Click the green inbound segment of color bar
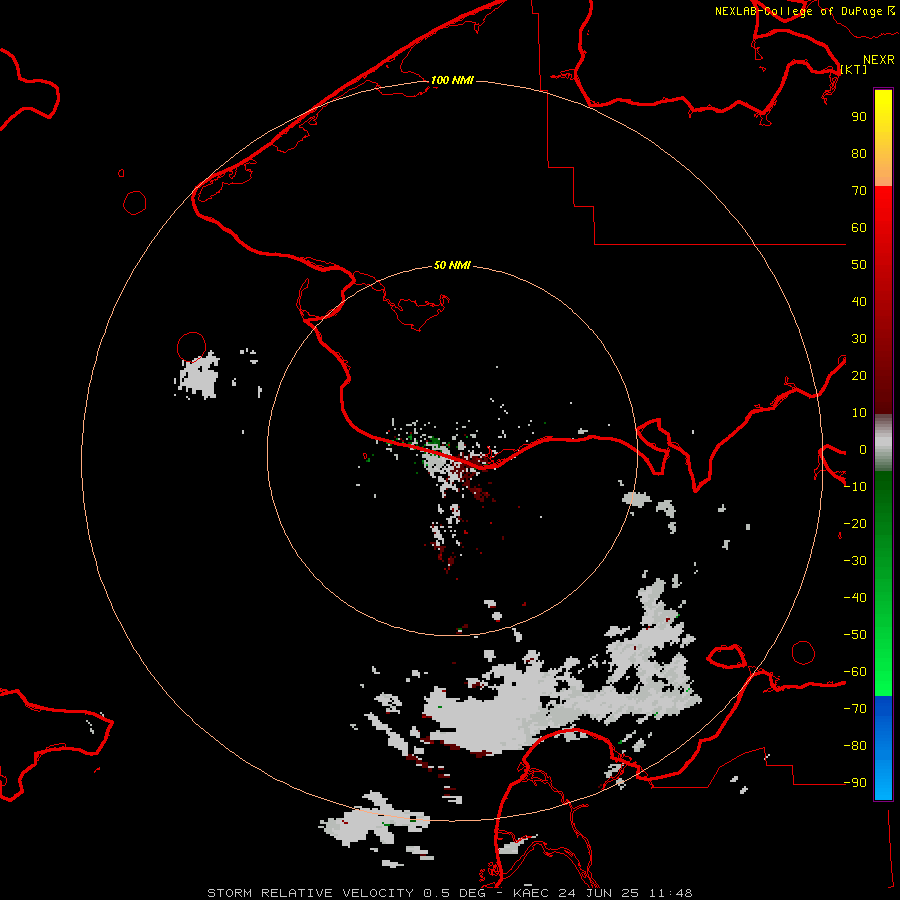The image size is (900, 900). click(883, 583)
